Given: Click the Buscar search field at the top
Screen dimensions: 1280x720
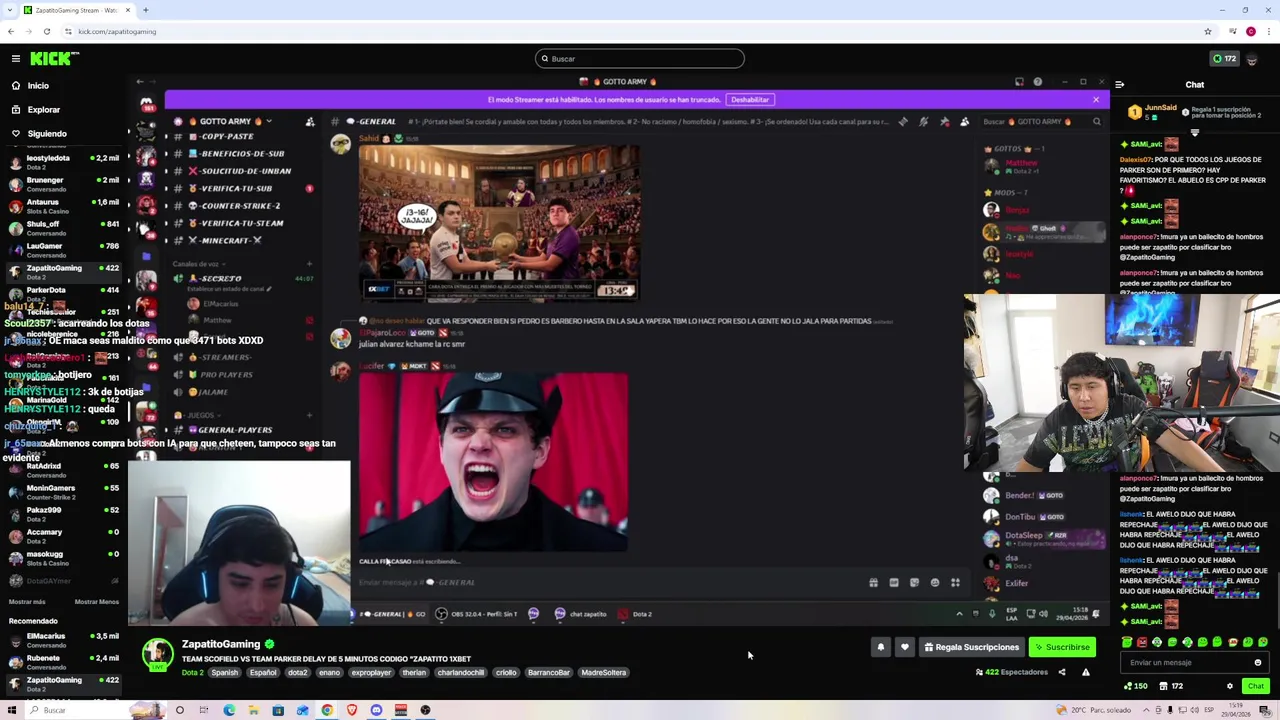Looking at the screenshot, I should click(x=640, y=59).
